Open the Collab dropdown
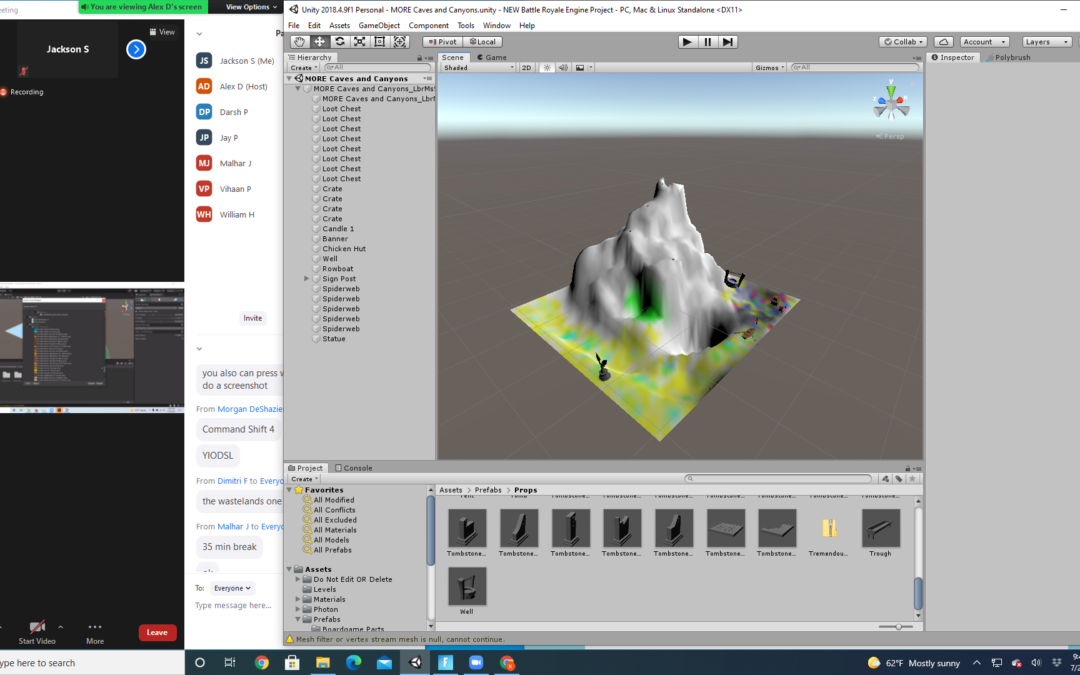1080x675 pixels. coord(903,42)
